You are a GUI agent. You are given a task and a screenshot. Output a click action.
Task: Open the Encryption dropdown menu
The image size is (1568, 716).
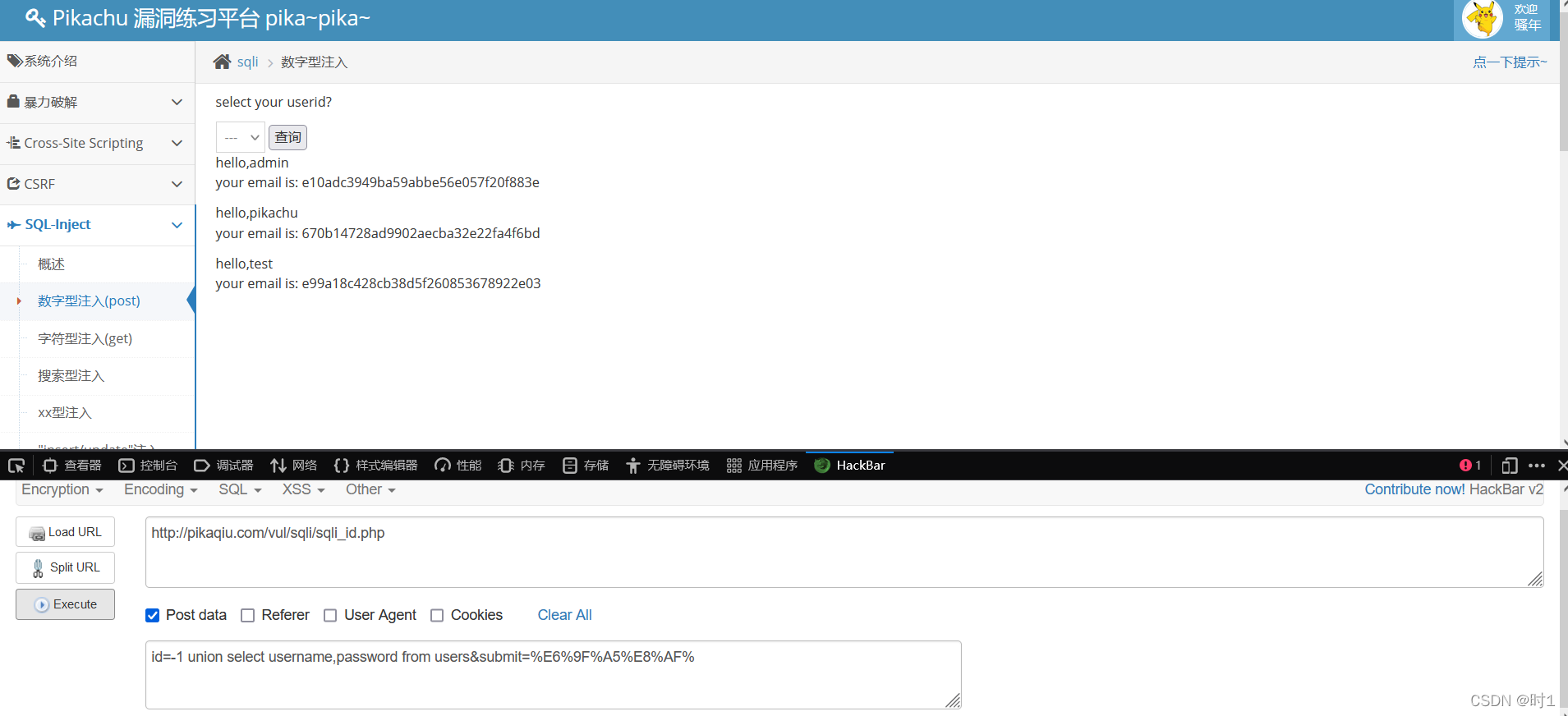(x=62, y=489)
